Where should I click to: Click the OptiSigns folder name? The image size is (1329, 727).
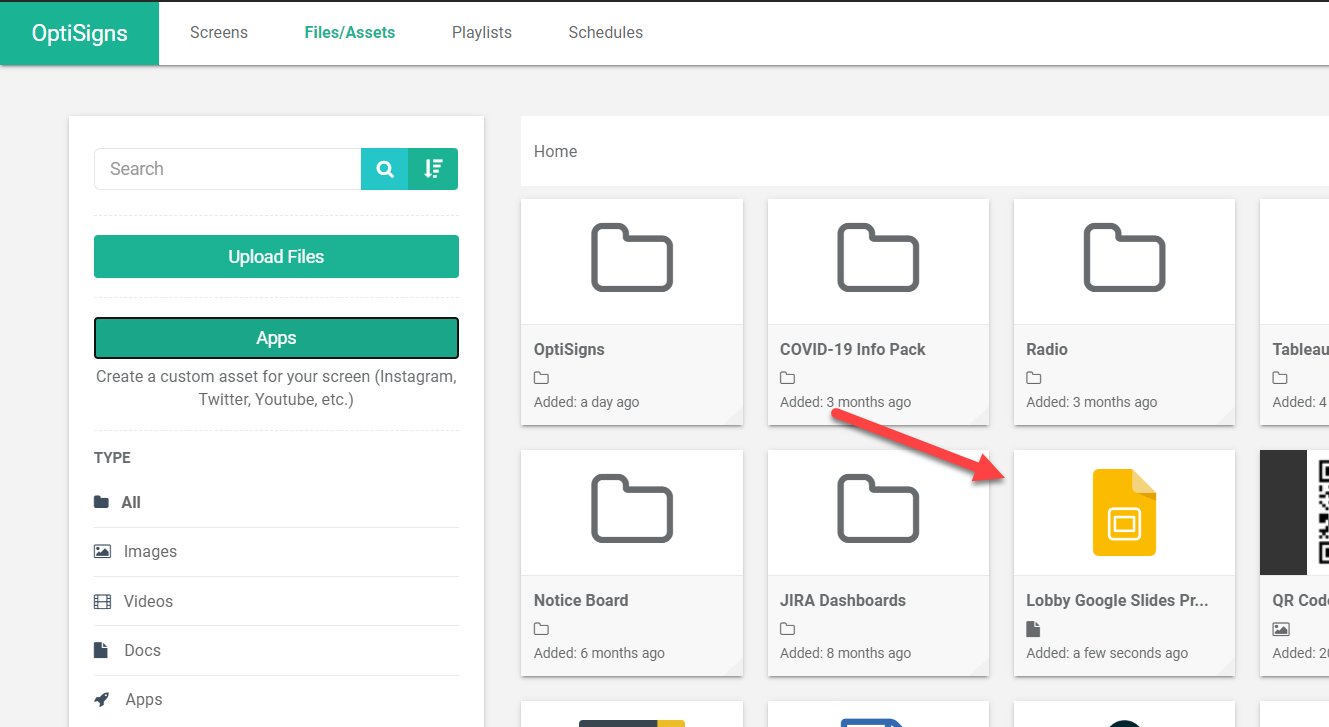(569, 349)
